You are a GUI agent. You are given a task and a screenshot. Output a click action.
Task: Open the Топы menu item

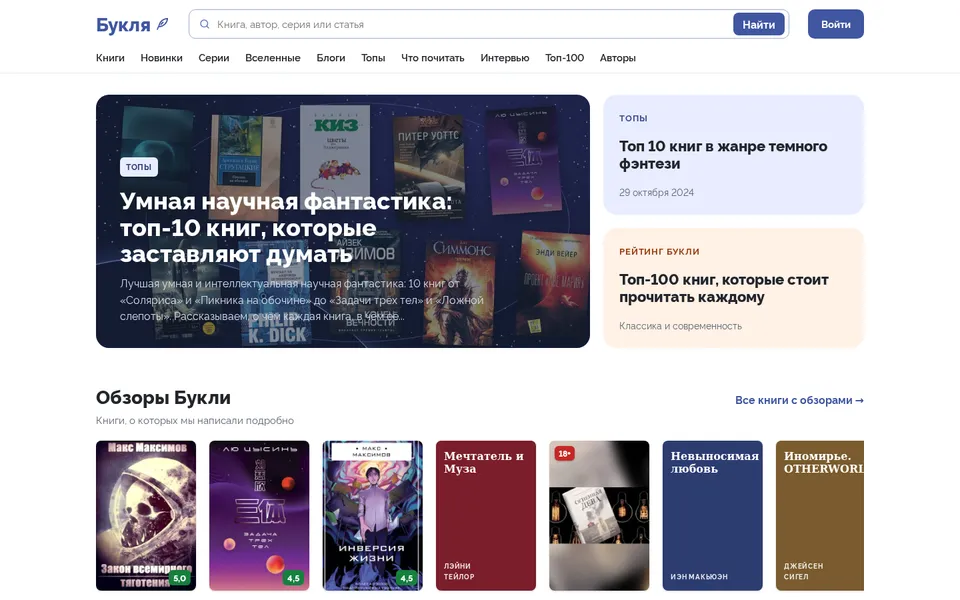tap(373, 58)
